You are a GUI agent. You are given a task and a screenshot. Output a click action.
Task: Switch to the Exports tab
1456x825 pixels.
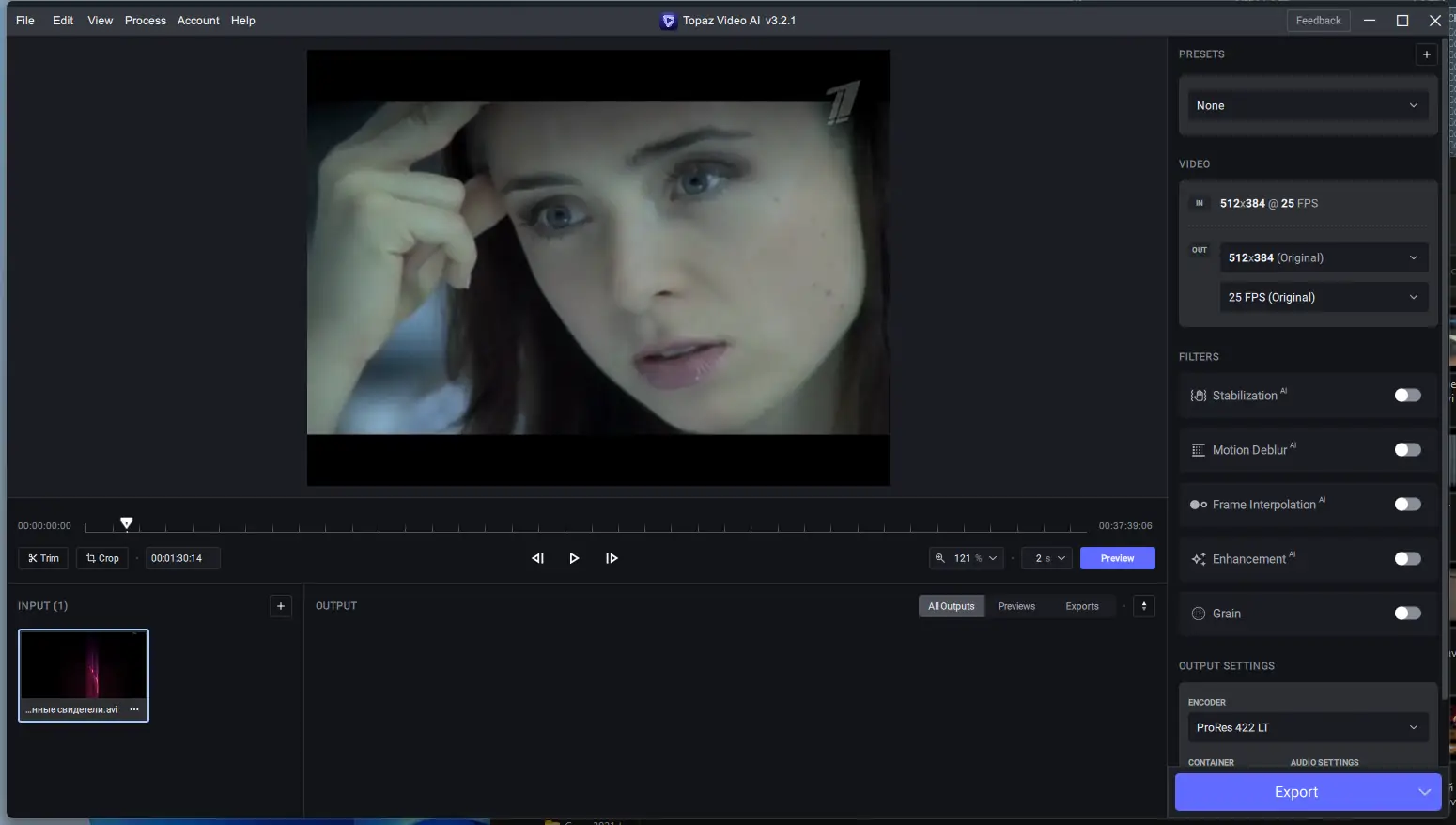pyautogui.click(x=1081, y=606)
